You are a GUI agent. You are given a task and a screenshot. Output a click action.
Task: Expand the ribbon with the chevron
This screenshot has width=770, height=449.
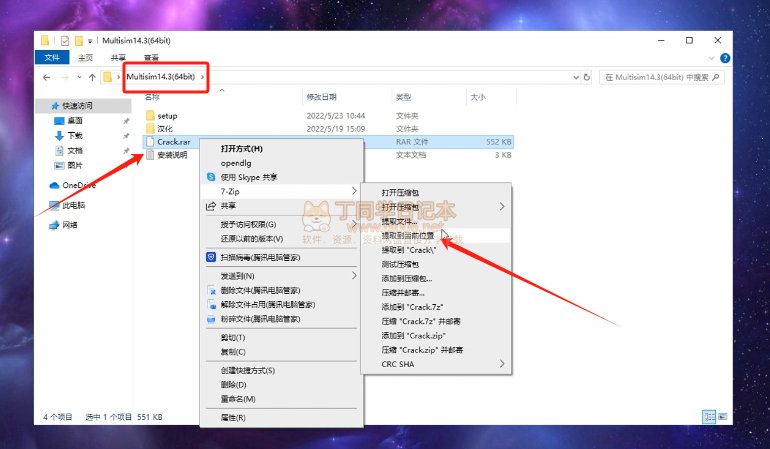[711, 58]
